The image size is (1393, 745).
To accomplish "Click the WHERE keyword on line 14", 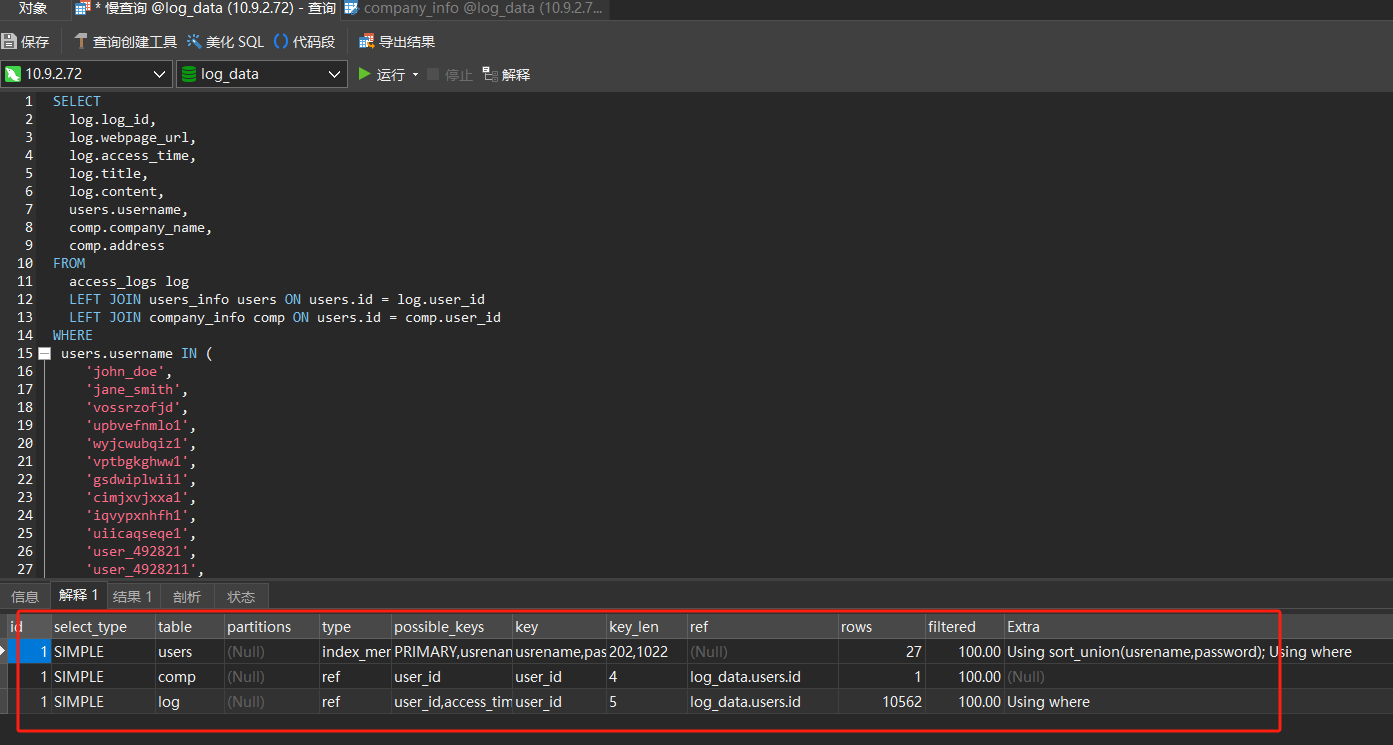I will [73, 335].
